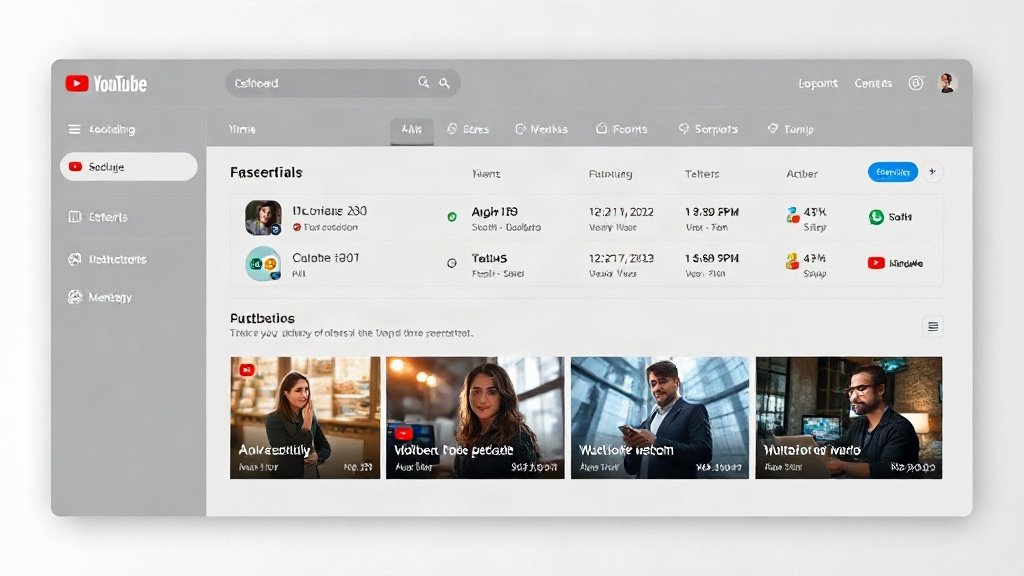Click the green status icon in the first row
This screenshot has width=1024, height=576.
tap(451, 217)
